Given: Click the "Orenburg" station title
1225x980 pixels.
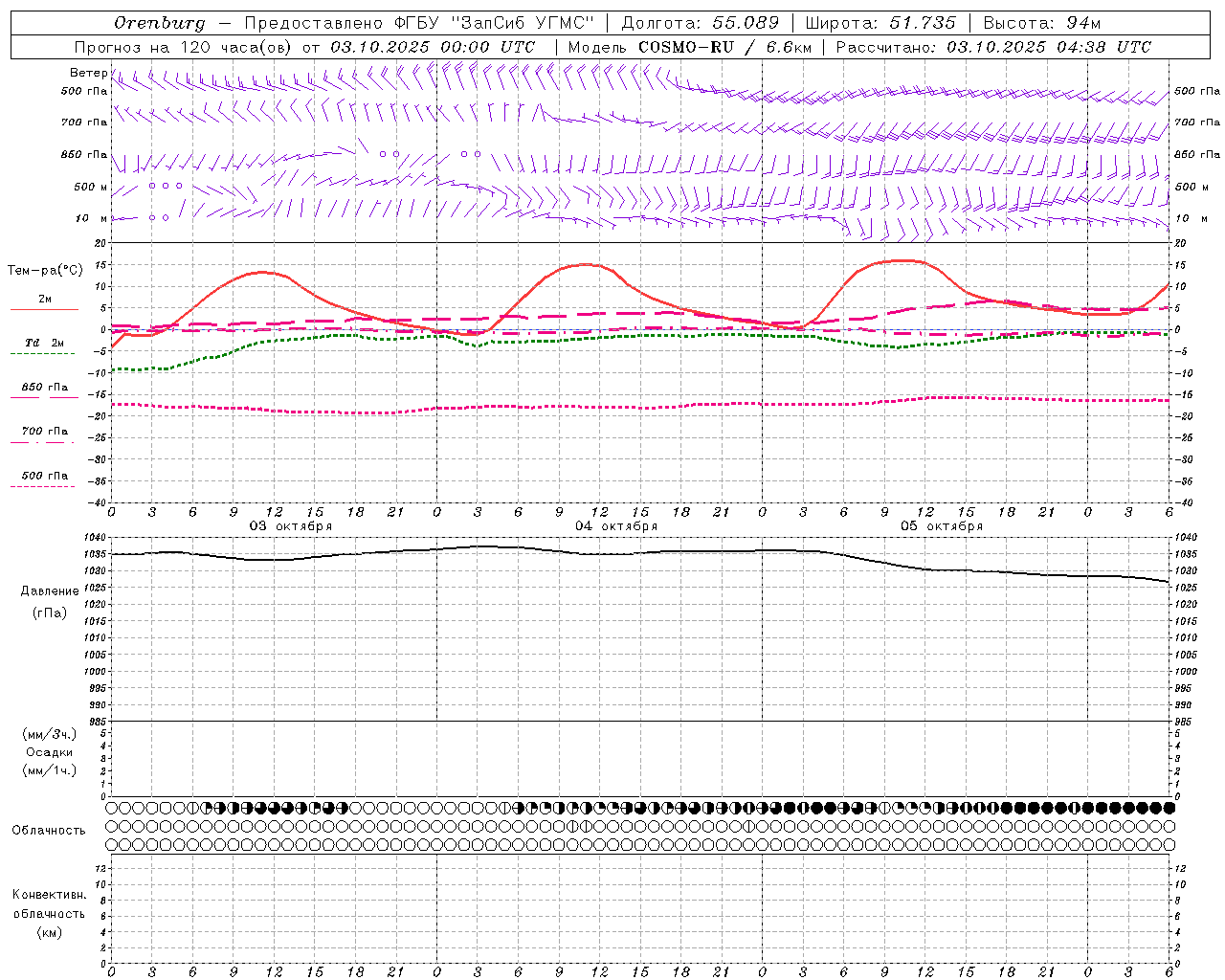Looking at the screenshot, I should [x=160, y=23].
